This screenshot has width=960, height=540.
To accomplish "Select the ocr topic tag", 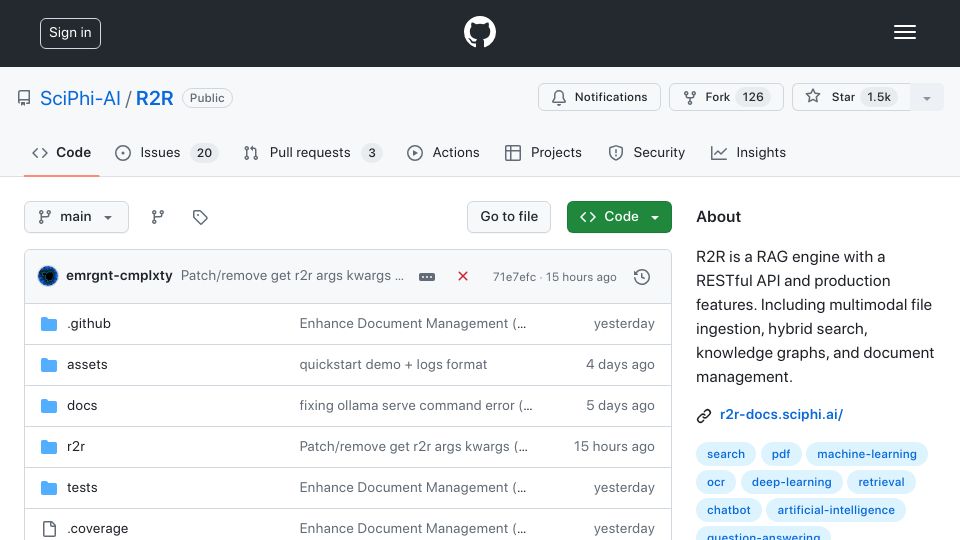I will click(x=716, y=482).
